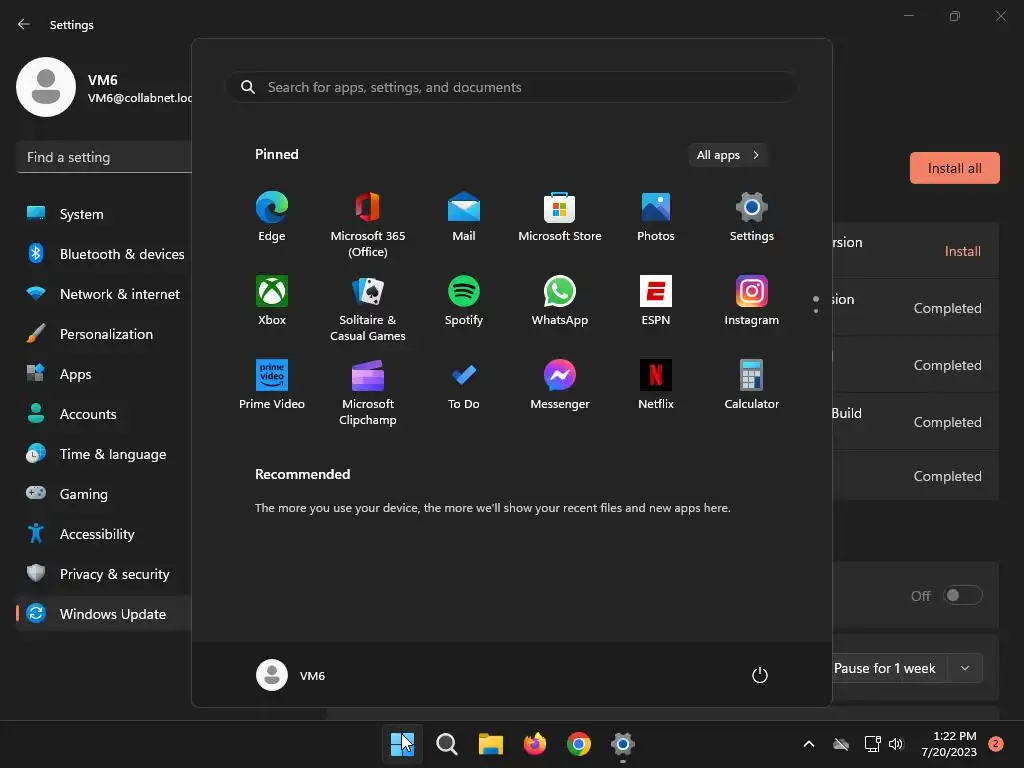1024x768 pixels.
Task: Open Privacy & security settings
Action: [104, 574]
